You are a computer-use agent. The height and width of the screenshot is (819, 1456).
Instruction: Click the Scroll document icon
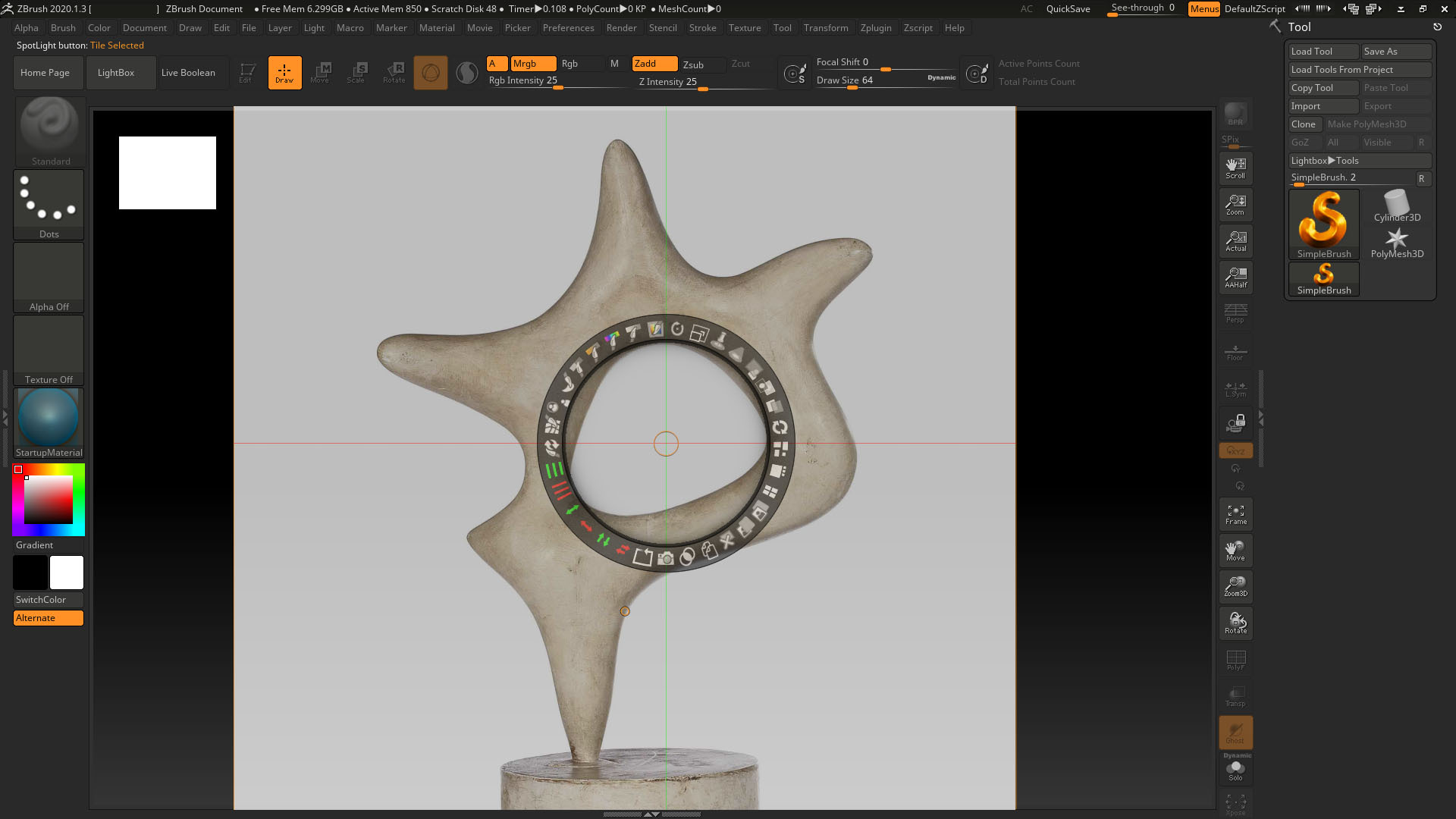(1235, 168)
